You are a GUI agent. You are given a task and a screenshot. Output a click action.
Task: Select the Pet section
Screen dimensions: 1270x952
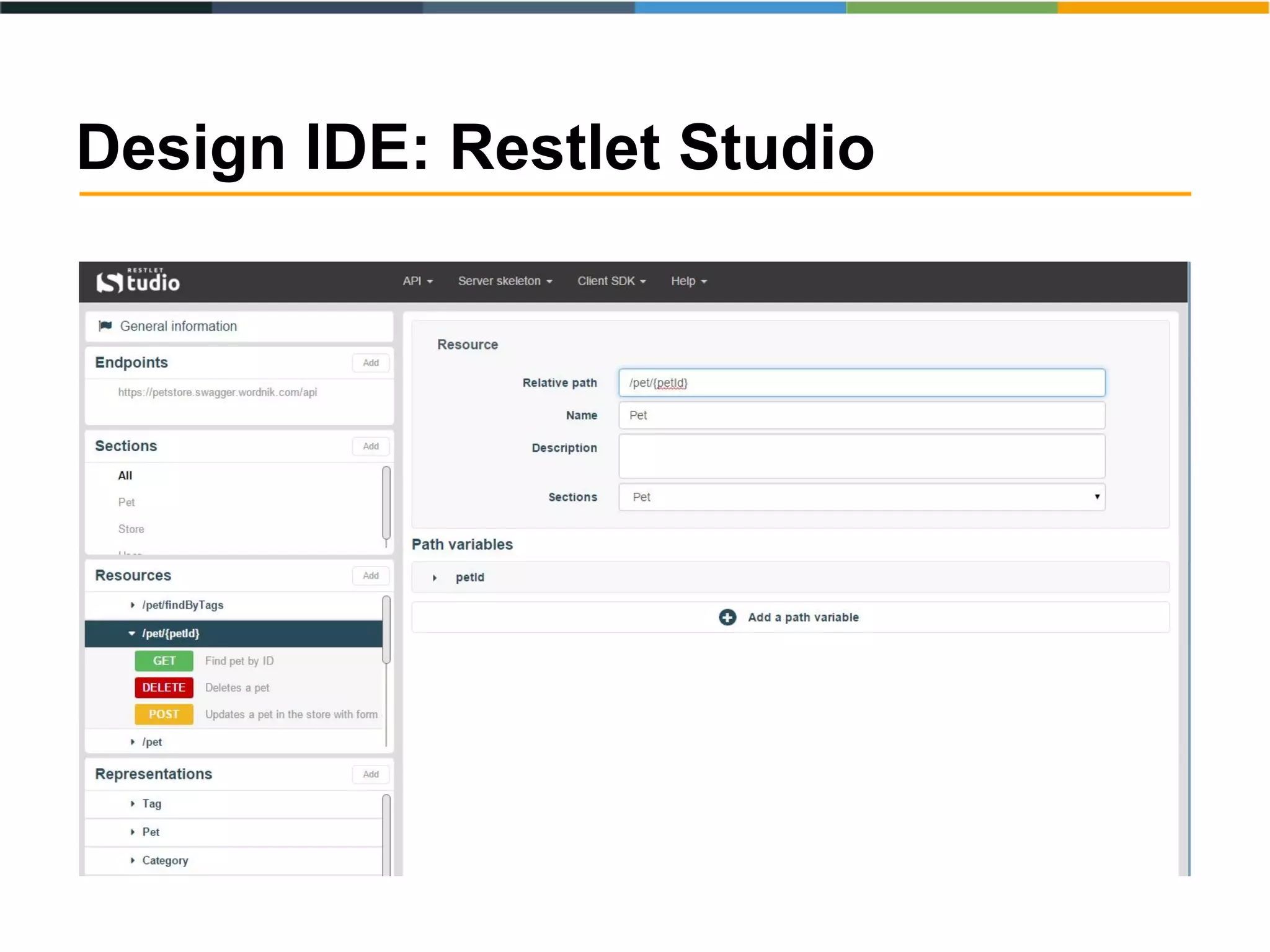(127, 502)
